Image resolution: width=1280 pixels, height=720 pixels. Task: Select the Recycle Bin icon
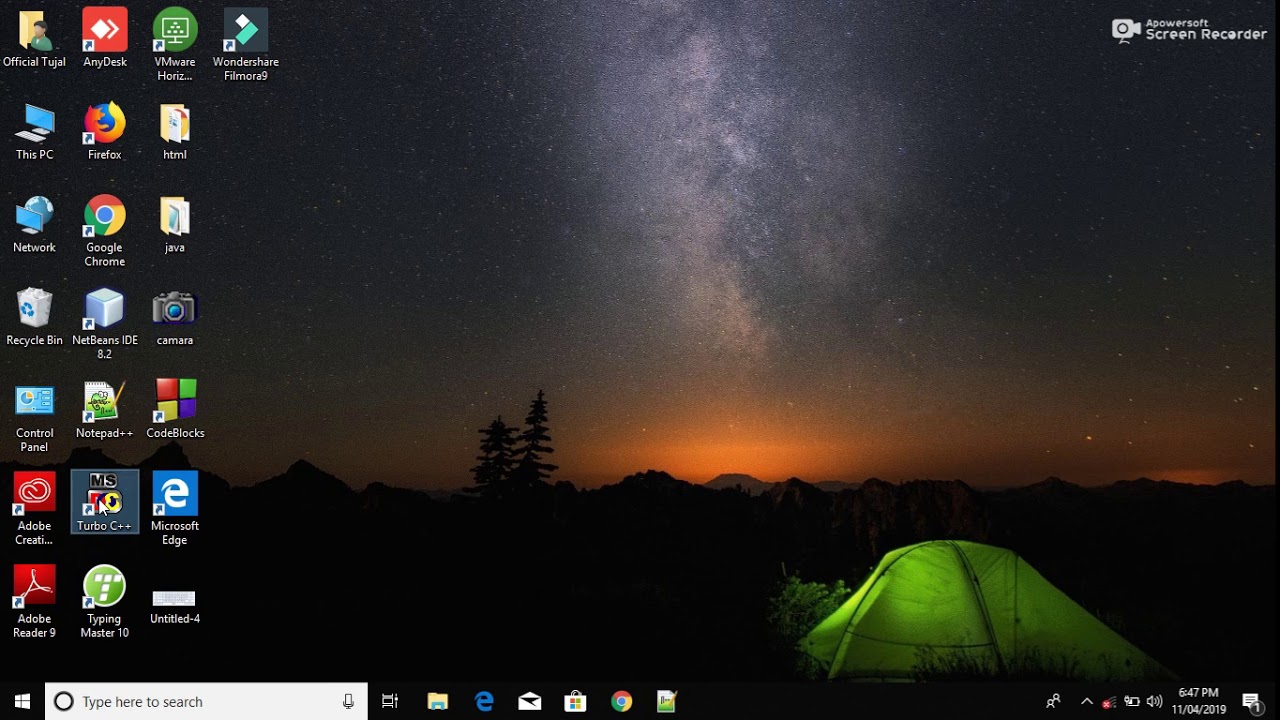pos(34,318)
